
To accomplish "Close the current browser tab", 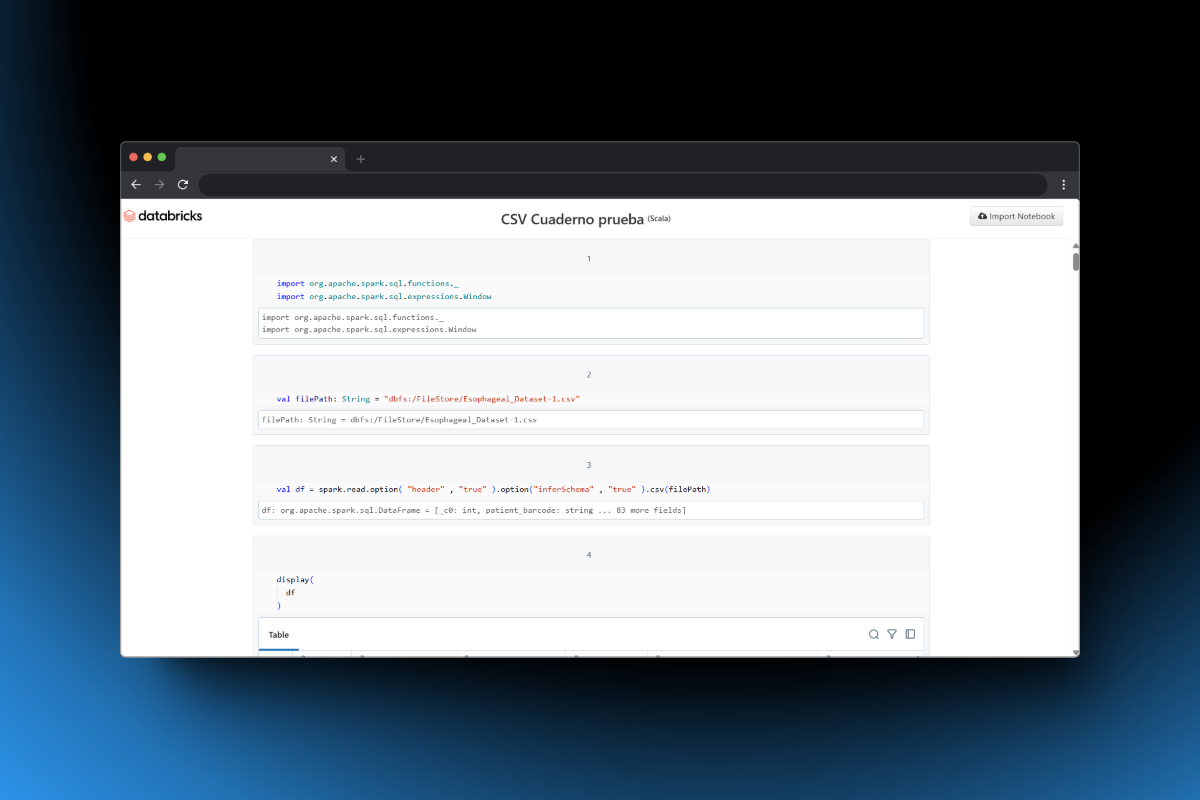I will pyautogui.click(x=334, y=159).
